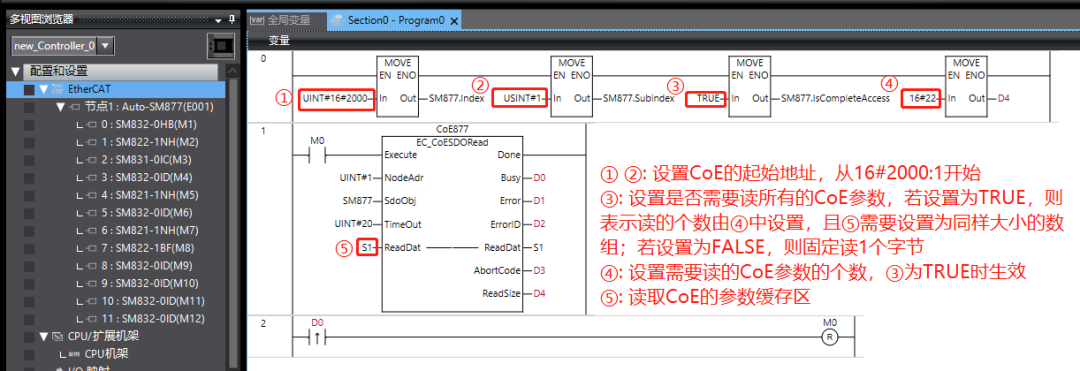Image resolution: width=1080 pixels, height=371 pixels.
Task: Select the M0 reset coil on rung 2
Action: [830, 337]
